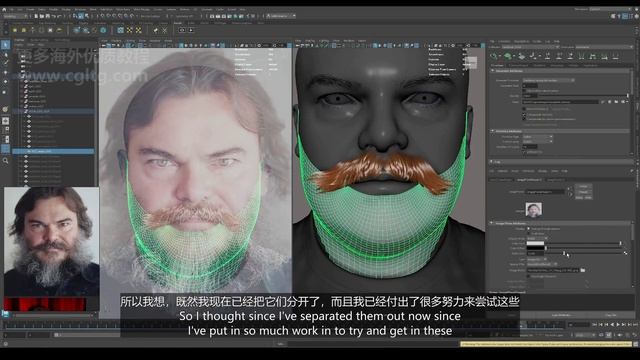Click Go to End of playback range
640x360 pixels.
pyautogui.click(x=635, y=324)
